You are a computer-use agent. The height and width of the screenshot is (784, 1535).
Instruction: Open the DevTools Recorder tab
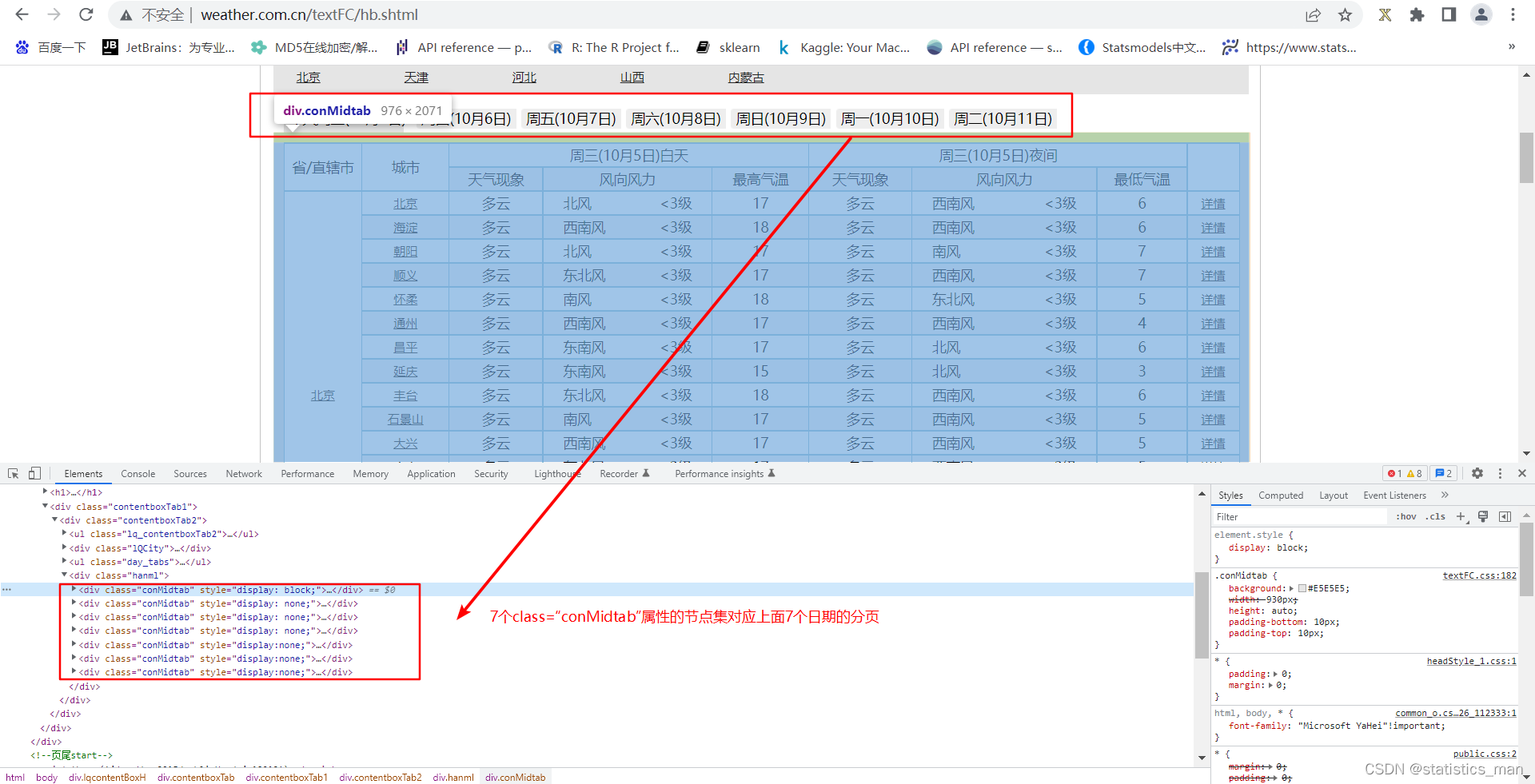coord(624,474)
